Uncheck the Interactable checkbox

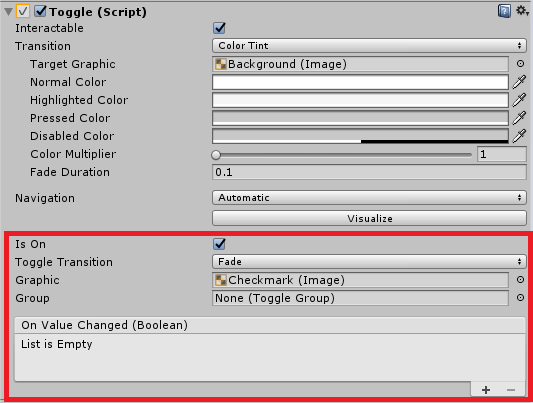pyautogui.click(x=219, y=28)
